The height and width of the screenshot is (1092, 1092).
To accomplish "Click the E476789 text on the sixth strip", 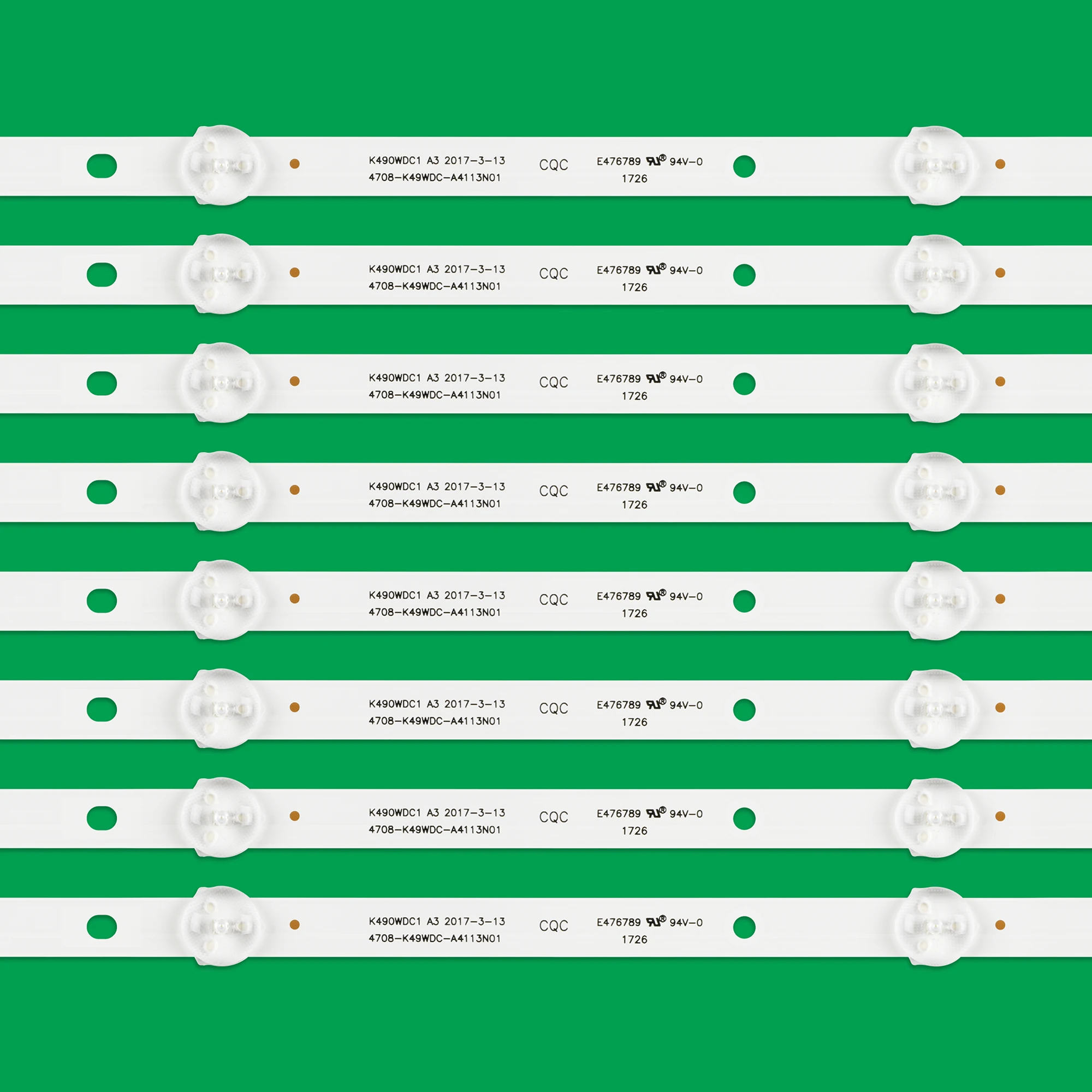I will 619,705.
